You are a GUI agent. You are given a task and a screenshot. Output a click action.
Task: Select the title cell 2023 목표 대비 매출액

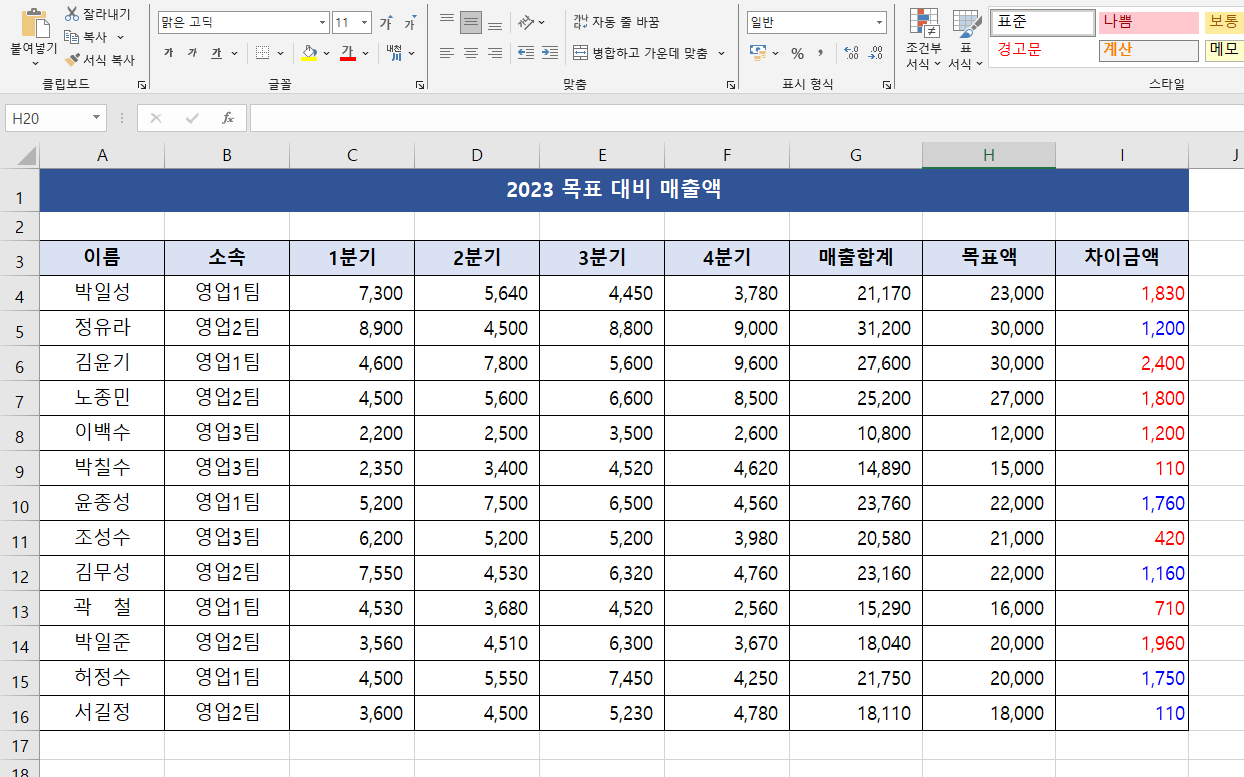pos(614,190)
